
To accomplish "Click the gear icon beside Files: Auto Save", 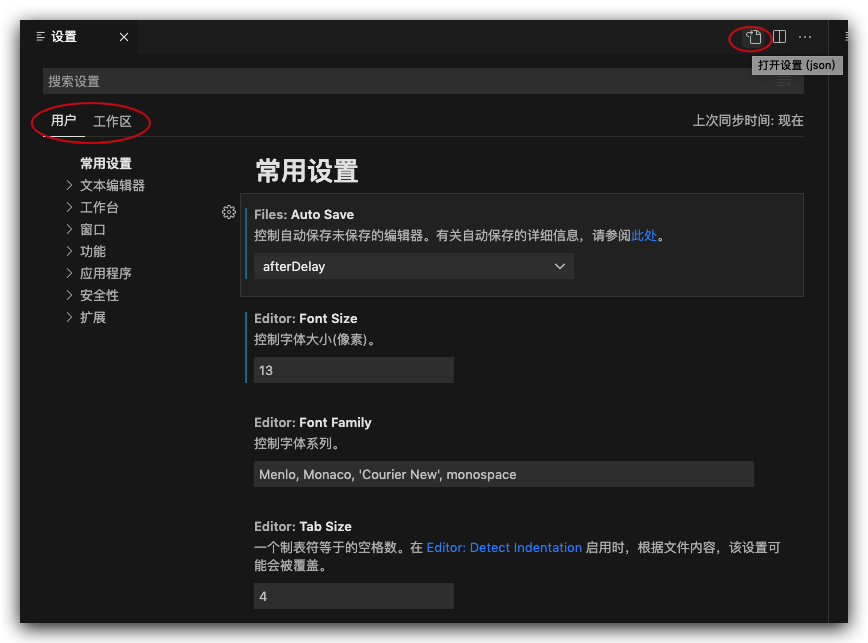I will [229, 212].
